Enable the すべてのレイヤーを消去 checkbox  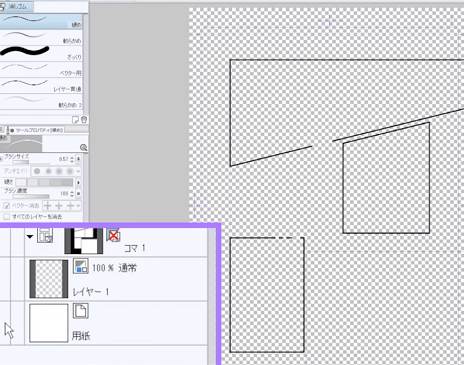(6, 217)
